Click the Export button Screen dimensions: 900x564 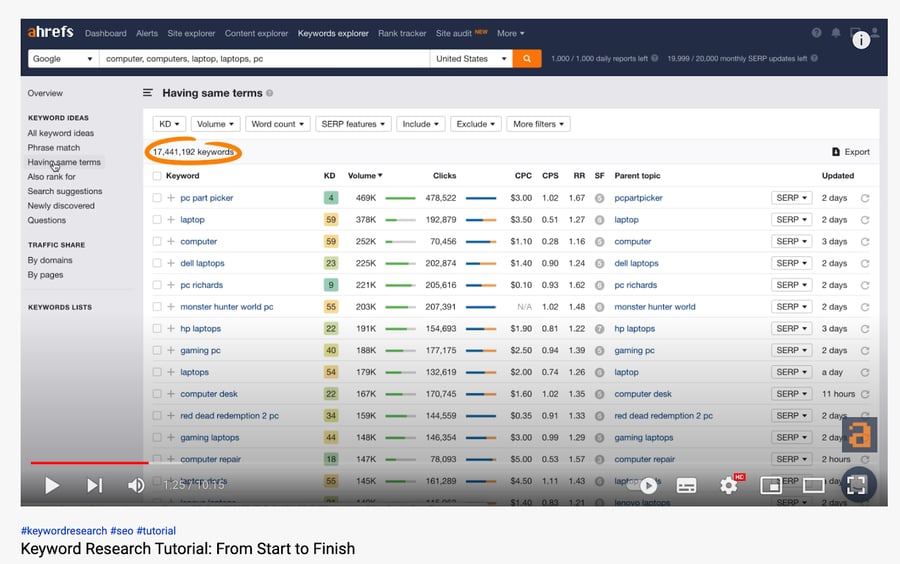pos(851,152)
